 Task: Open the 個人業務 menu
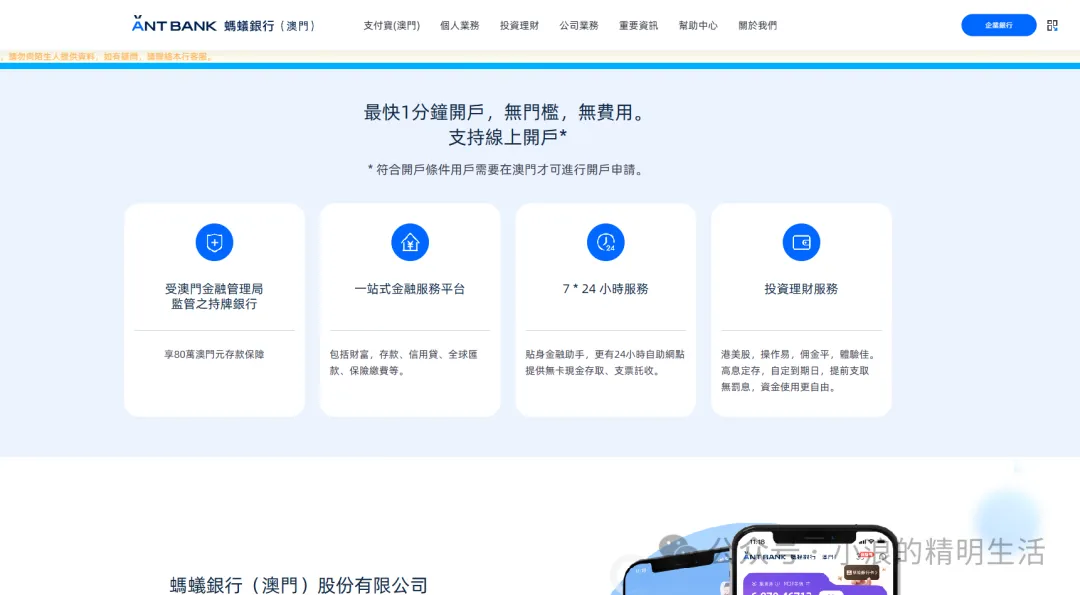coord(459,25)
